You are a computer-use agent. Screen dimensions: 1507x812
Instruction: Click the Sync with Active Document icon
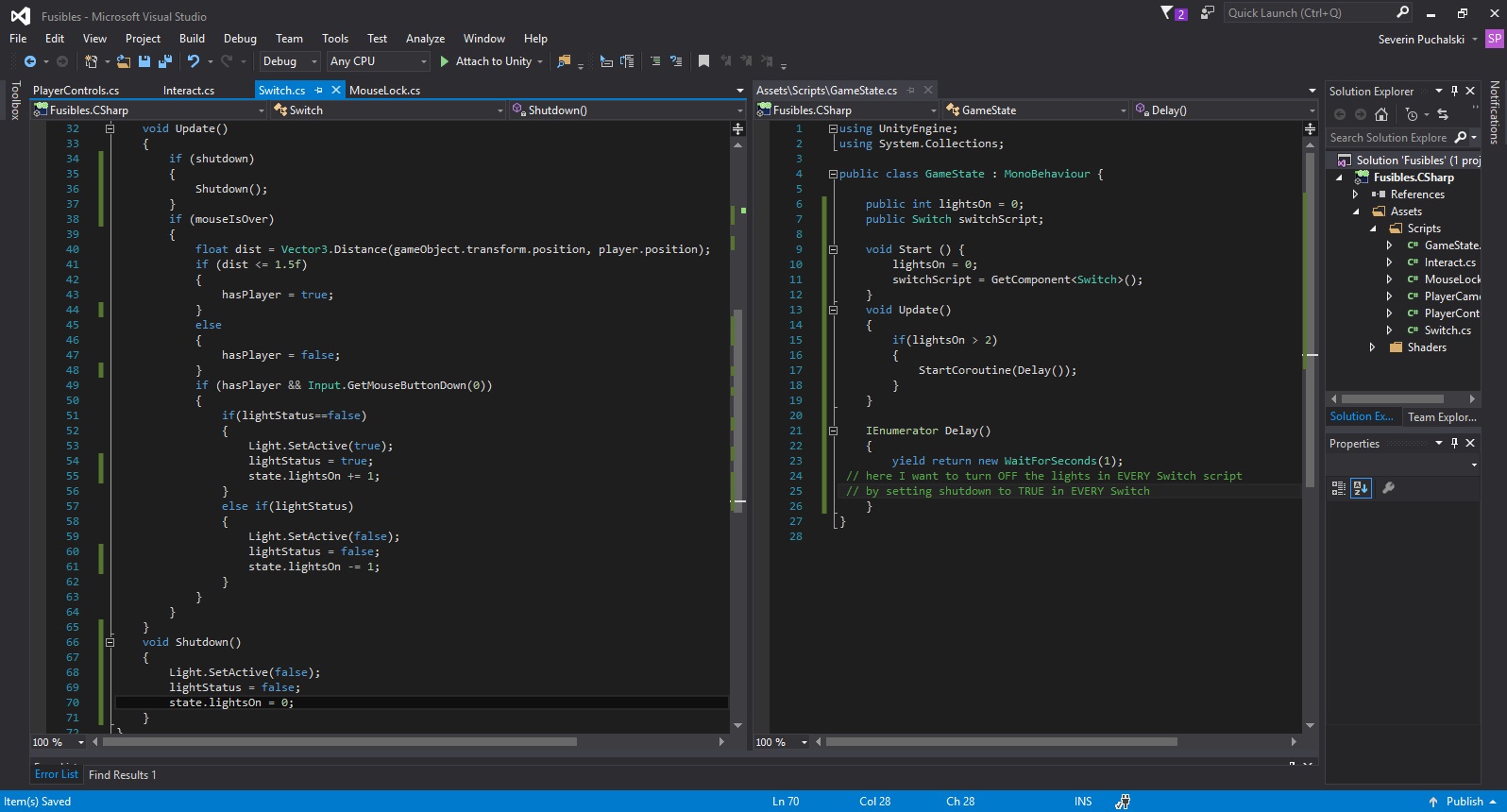pos(1443,114)
